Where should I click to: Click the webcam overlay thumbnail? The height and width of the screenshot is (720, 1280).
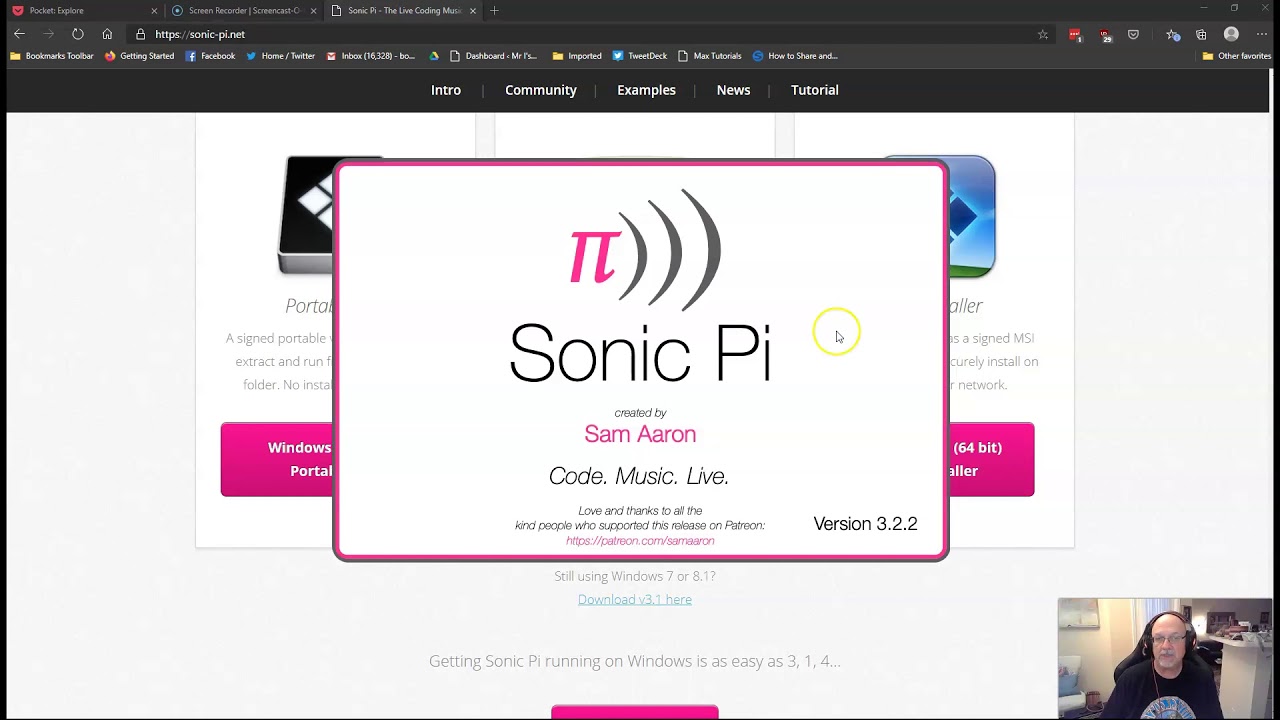click(1165, 658)
